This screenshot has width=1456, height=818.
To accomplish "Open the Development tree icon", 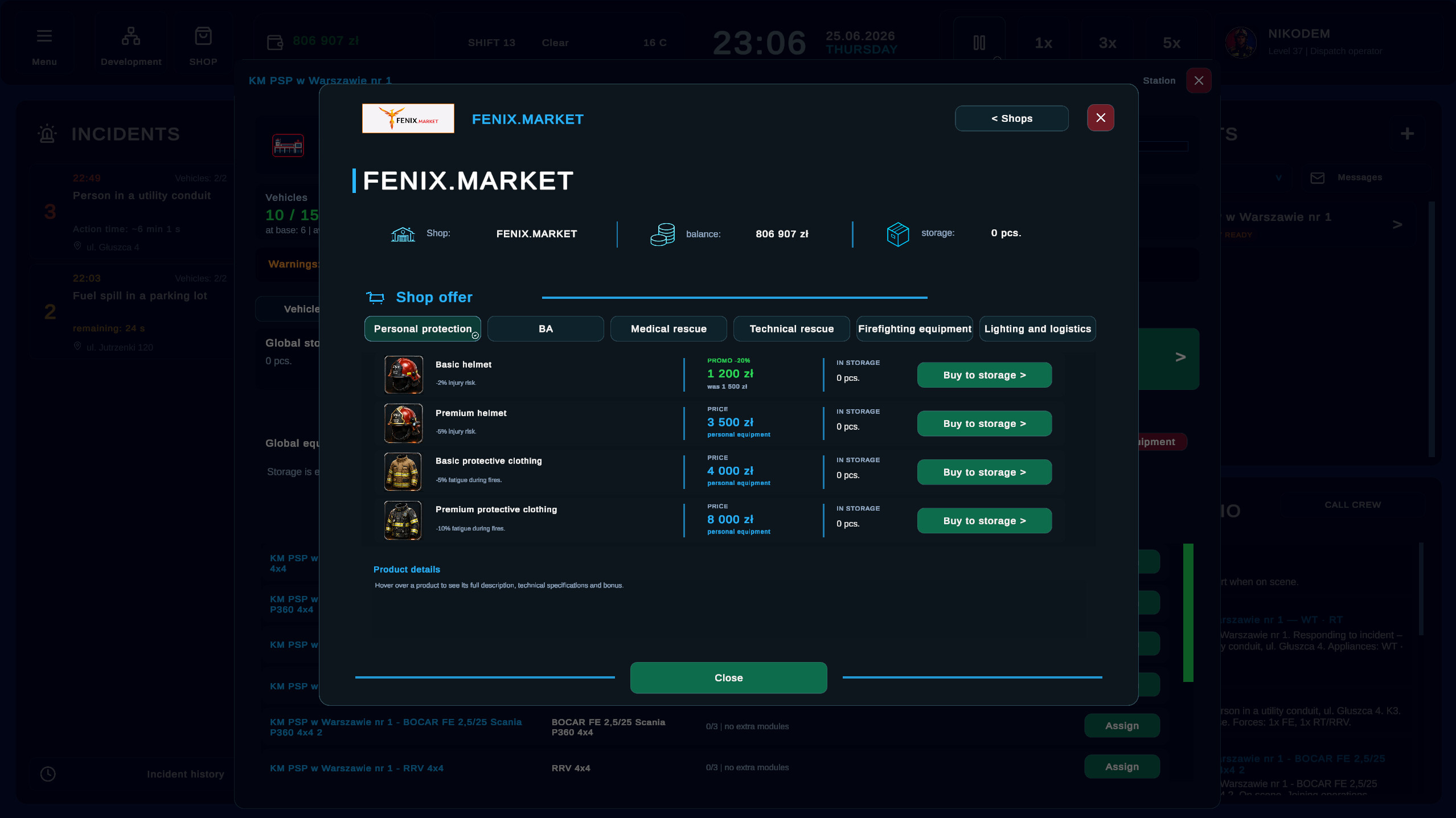I will click(130, 36).
